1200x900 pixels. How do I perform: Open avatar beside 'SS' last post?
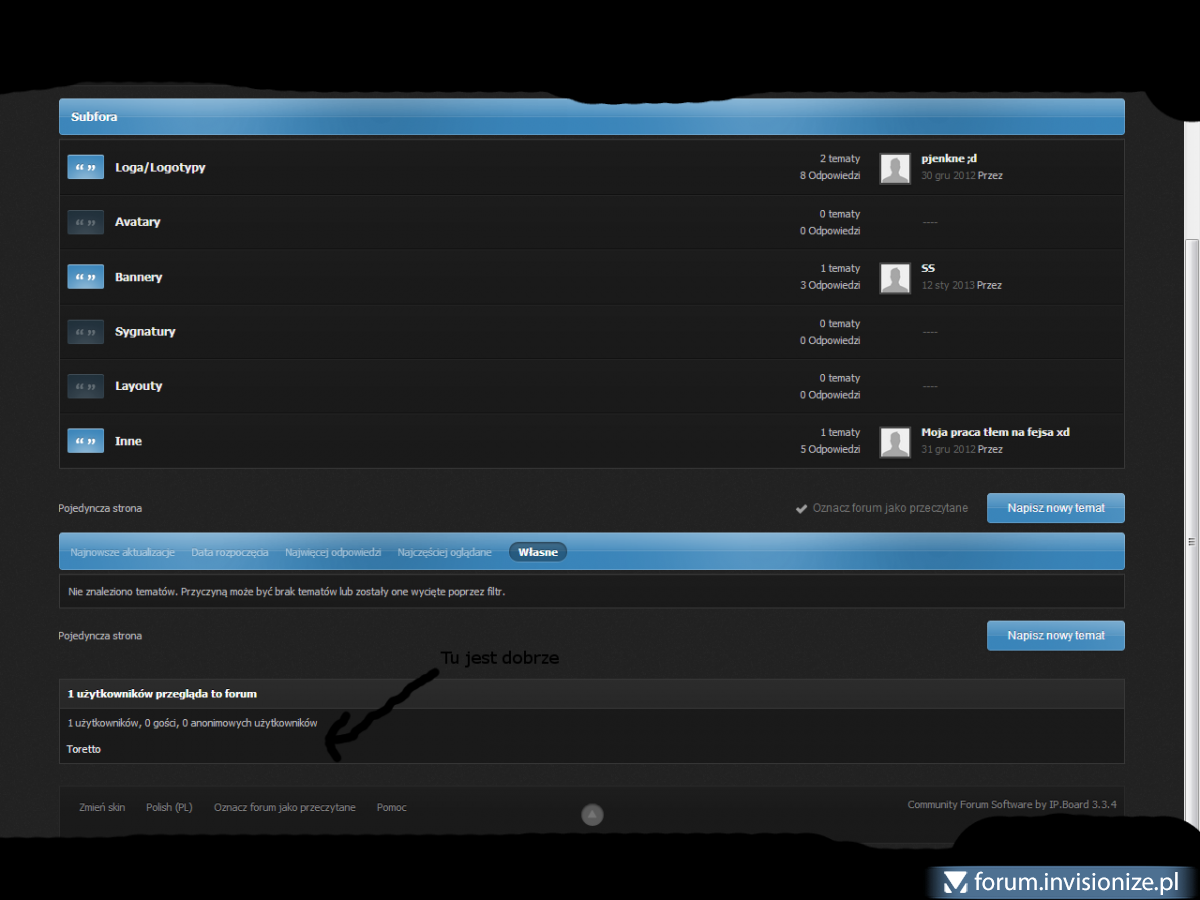pyautogui.click(x=895, y=278)
